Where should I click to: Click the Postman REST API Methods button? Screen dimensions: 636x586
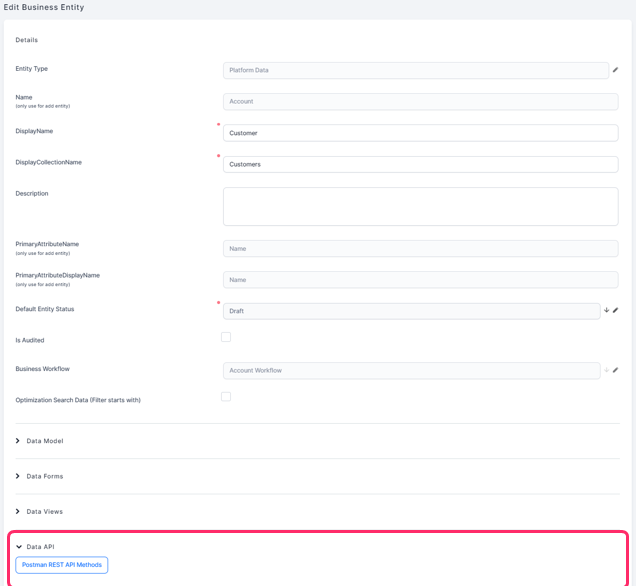pyautogui.click(x=62, y=565)
